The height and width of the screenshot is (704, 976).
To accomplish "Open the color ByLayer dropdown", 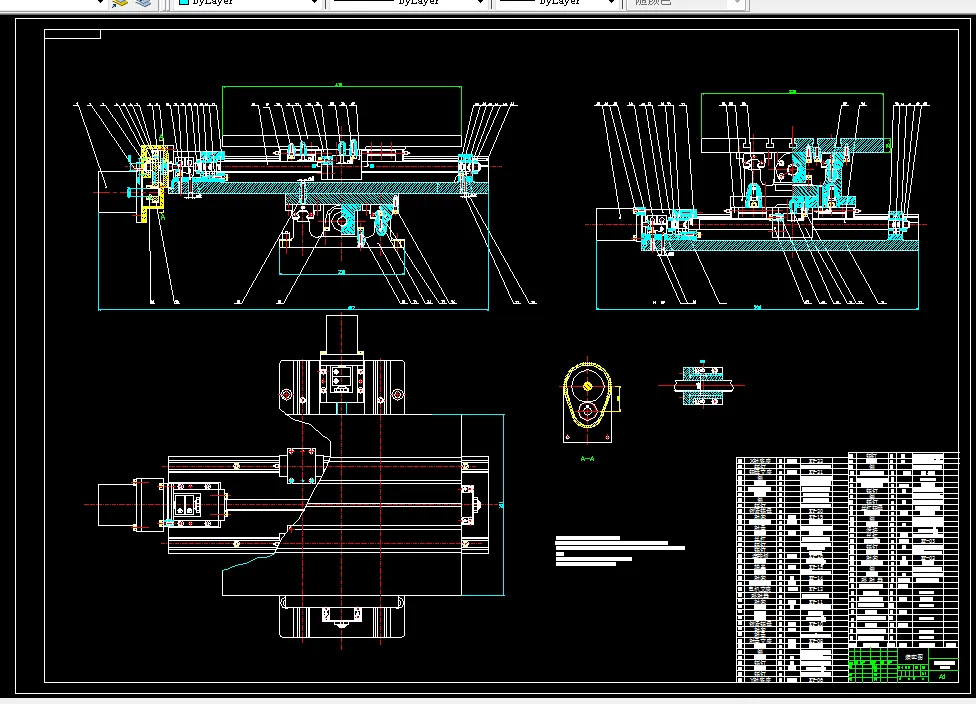I will pos(248,3).
